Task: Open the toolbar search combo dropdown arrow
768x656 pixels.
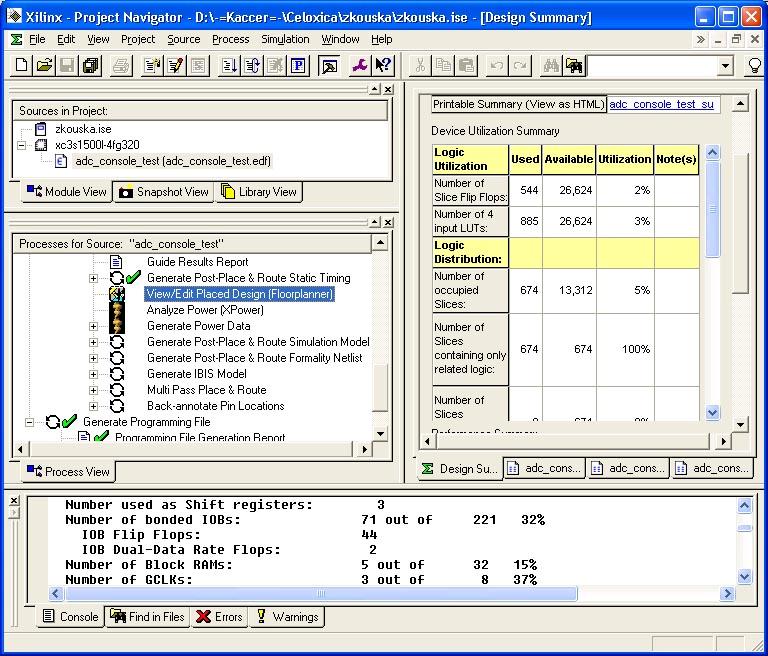Action: 725,66
